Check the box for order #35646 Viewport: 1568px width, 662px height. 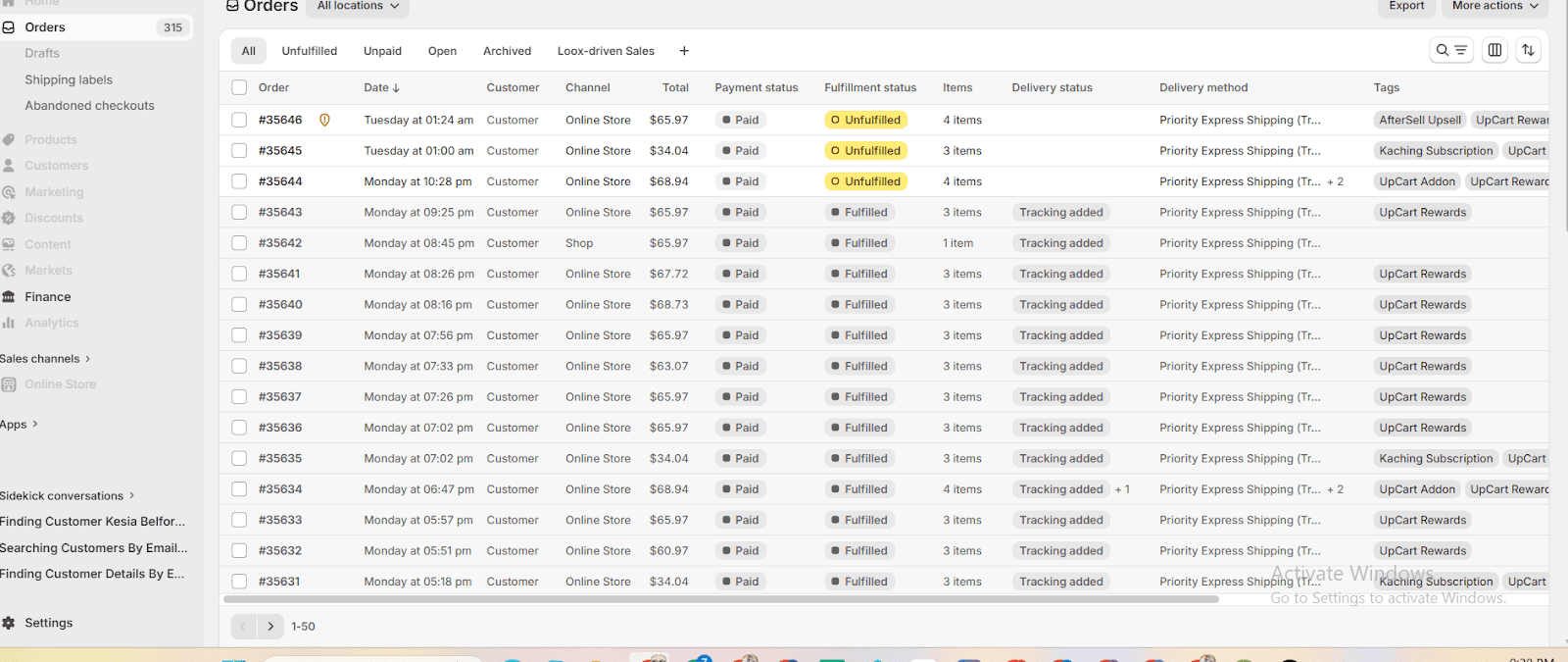(239, 120)
